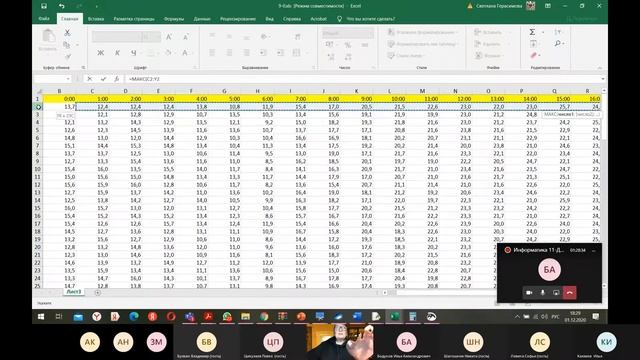This screenshot has height=360, width=640.
Task: Hang up the call with the red button
Action: 569,293
